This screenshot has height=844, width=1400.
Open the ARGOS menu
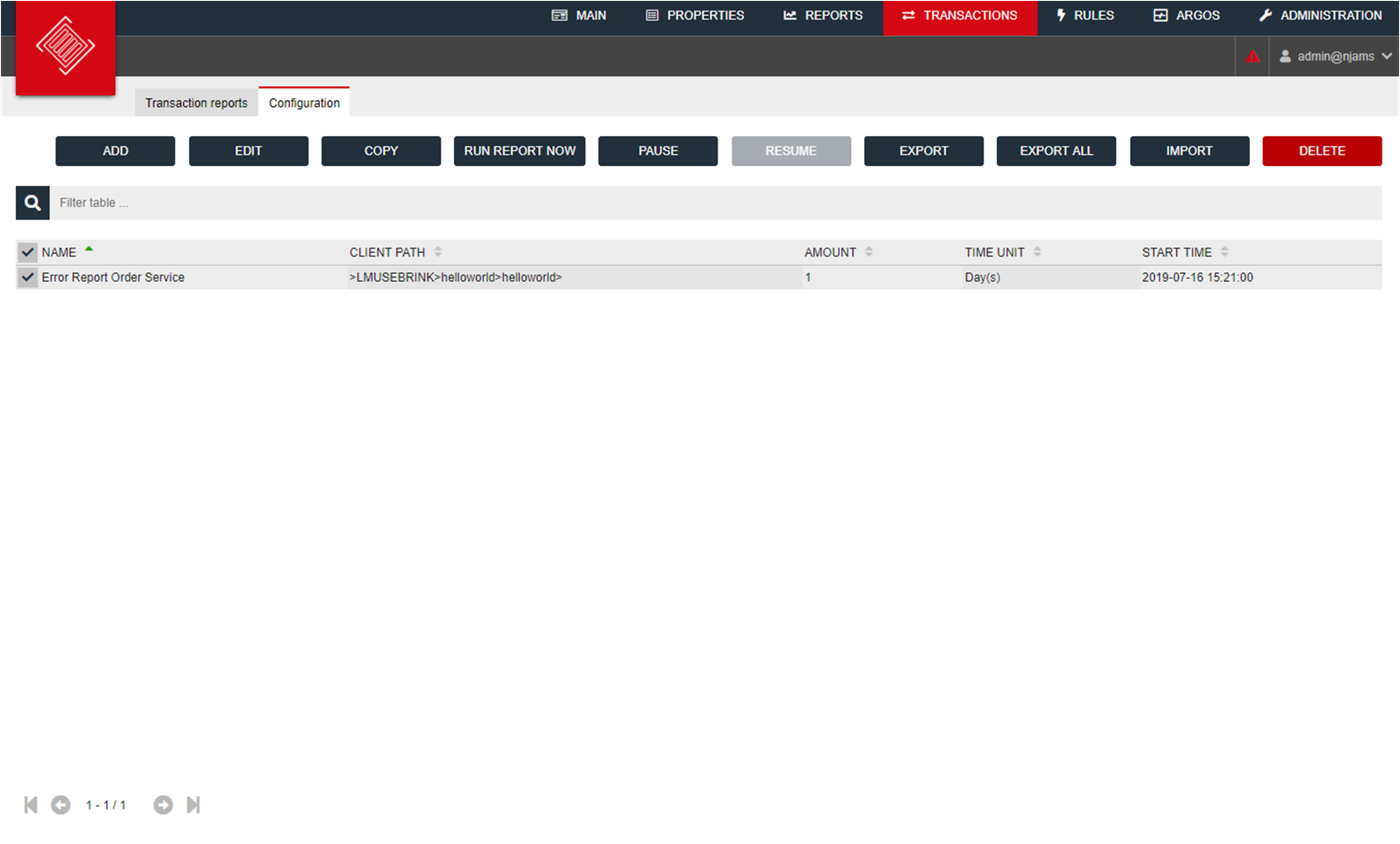1187,16
